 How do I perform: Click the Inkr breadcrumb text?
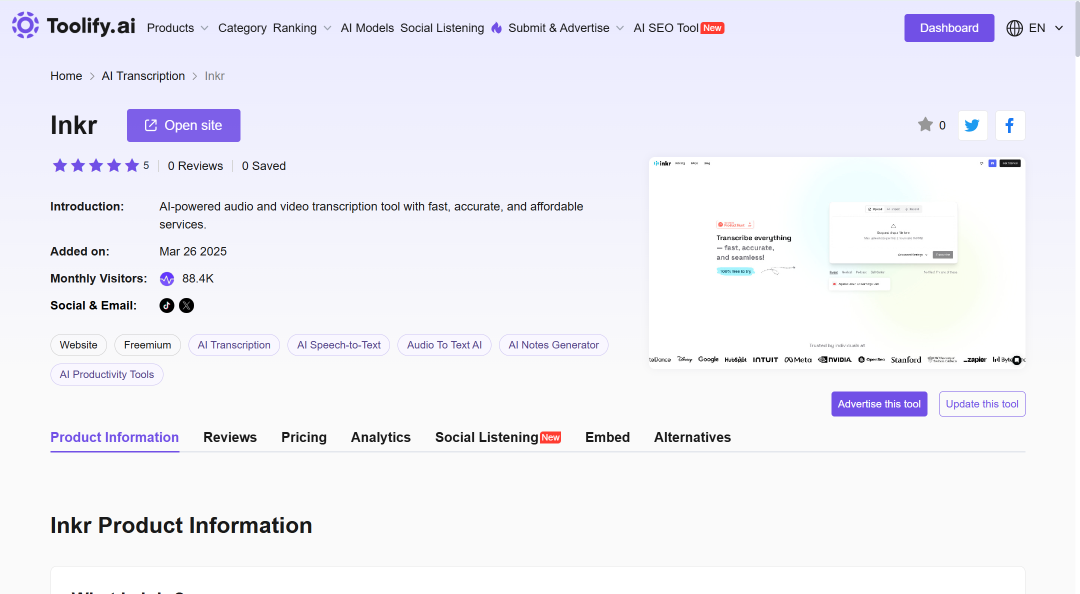tap(214, 76)
